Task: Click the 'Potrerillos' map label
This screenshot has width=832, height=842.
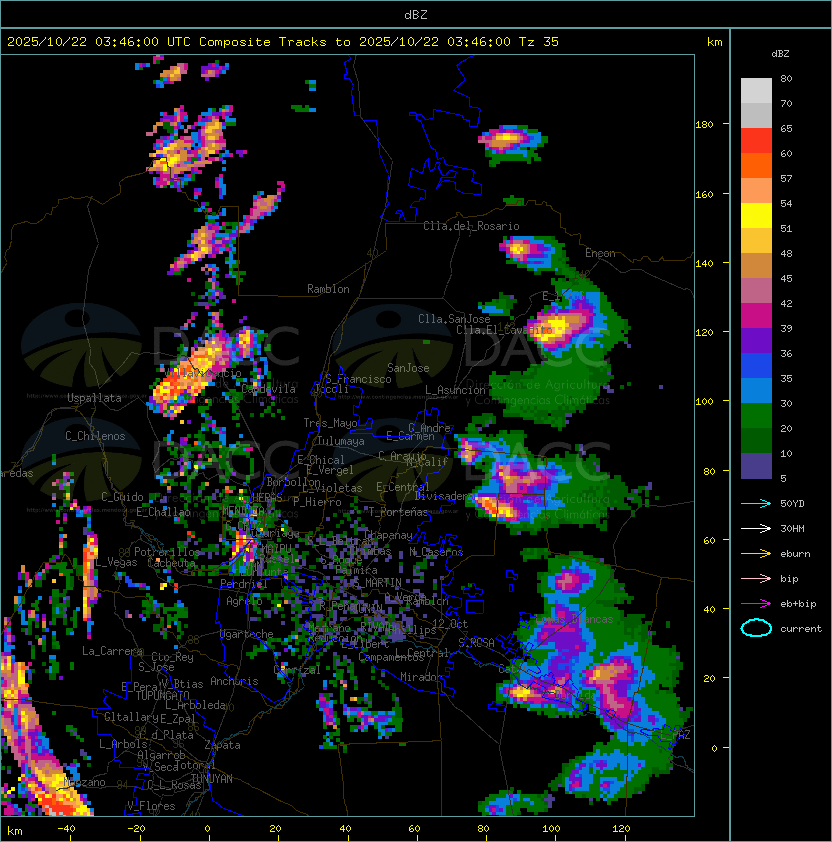Action: [x=167, y=552]
